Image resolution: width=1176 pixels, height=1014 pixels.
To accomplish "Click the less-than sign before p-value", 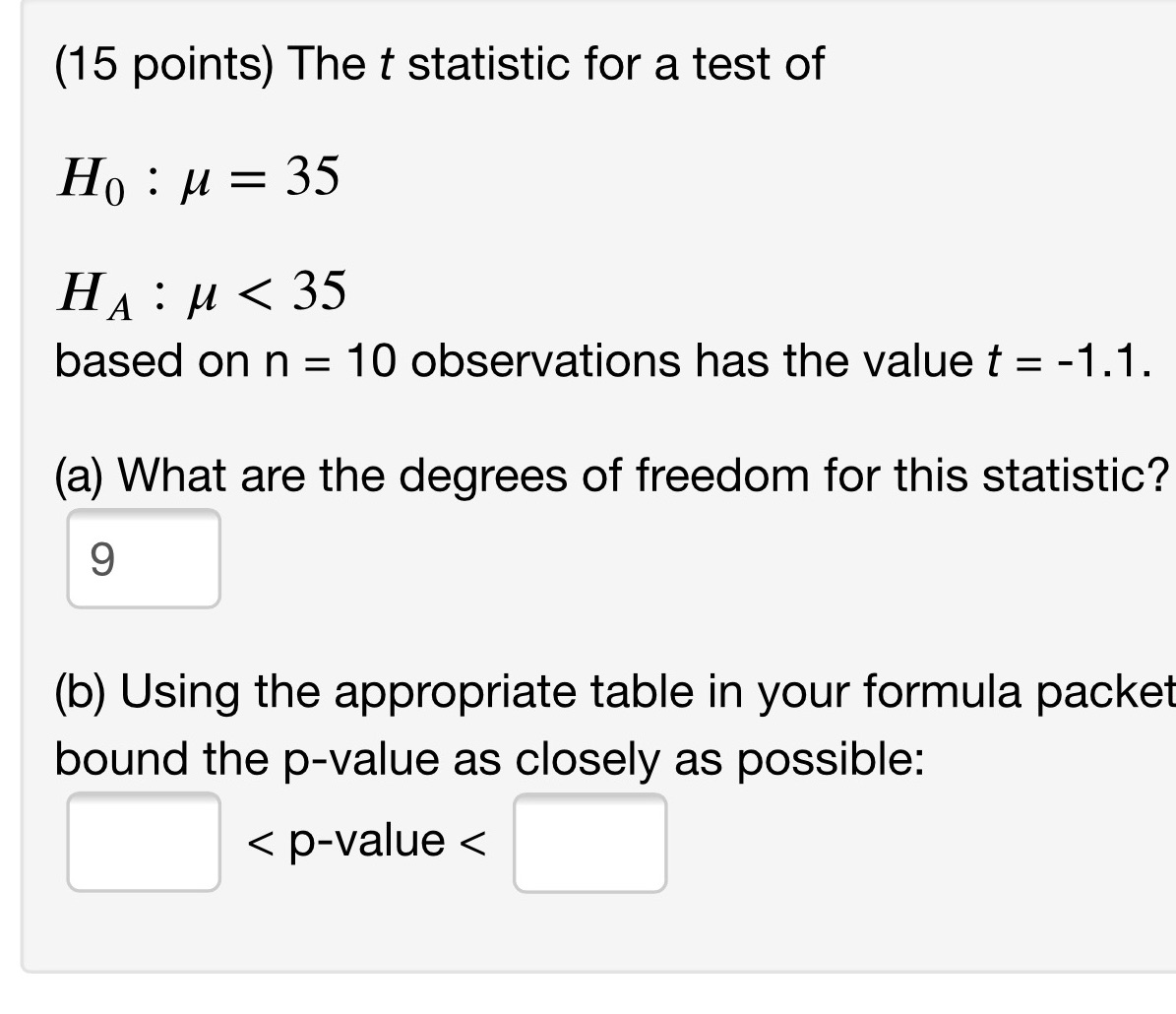I will pyautogui.click(x=261, y=841).
